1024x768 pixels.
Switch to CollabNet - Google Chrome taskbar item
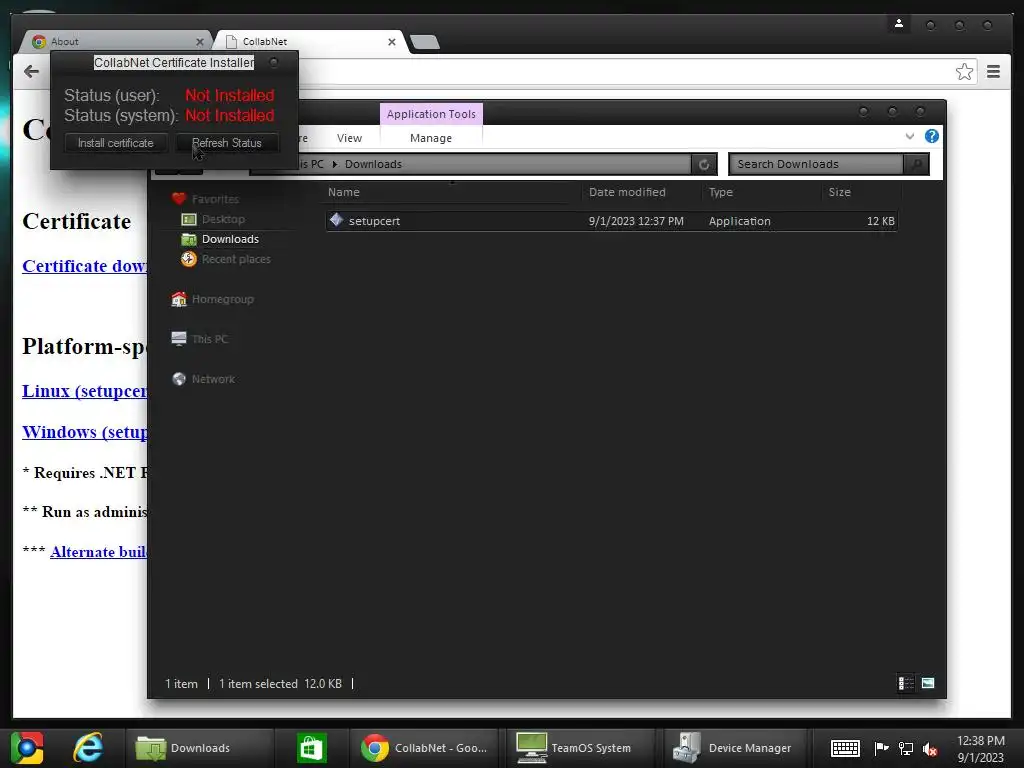coord(425,748)
